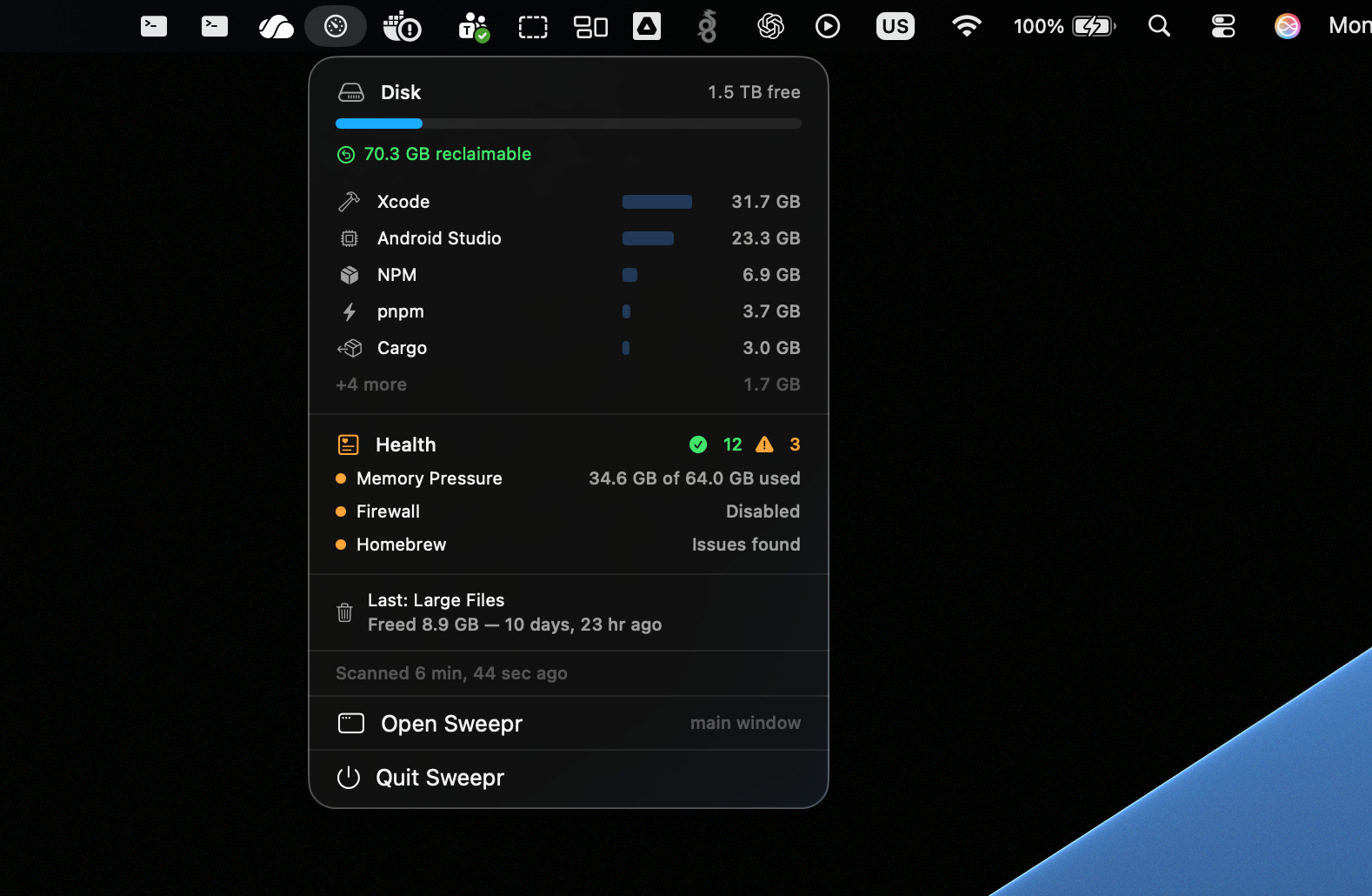
Task: Click the Scanned 6 min ago status
Action: pos(451,673)
